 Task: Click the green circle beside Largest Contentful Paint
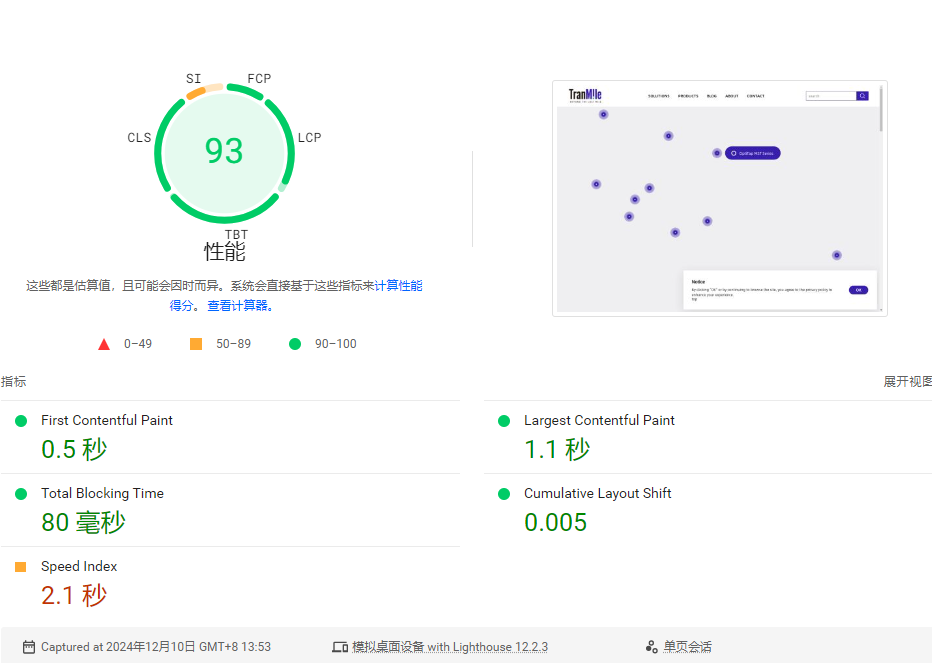click(504, 421)
